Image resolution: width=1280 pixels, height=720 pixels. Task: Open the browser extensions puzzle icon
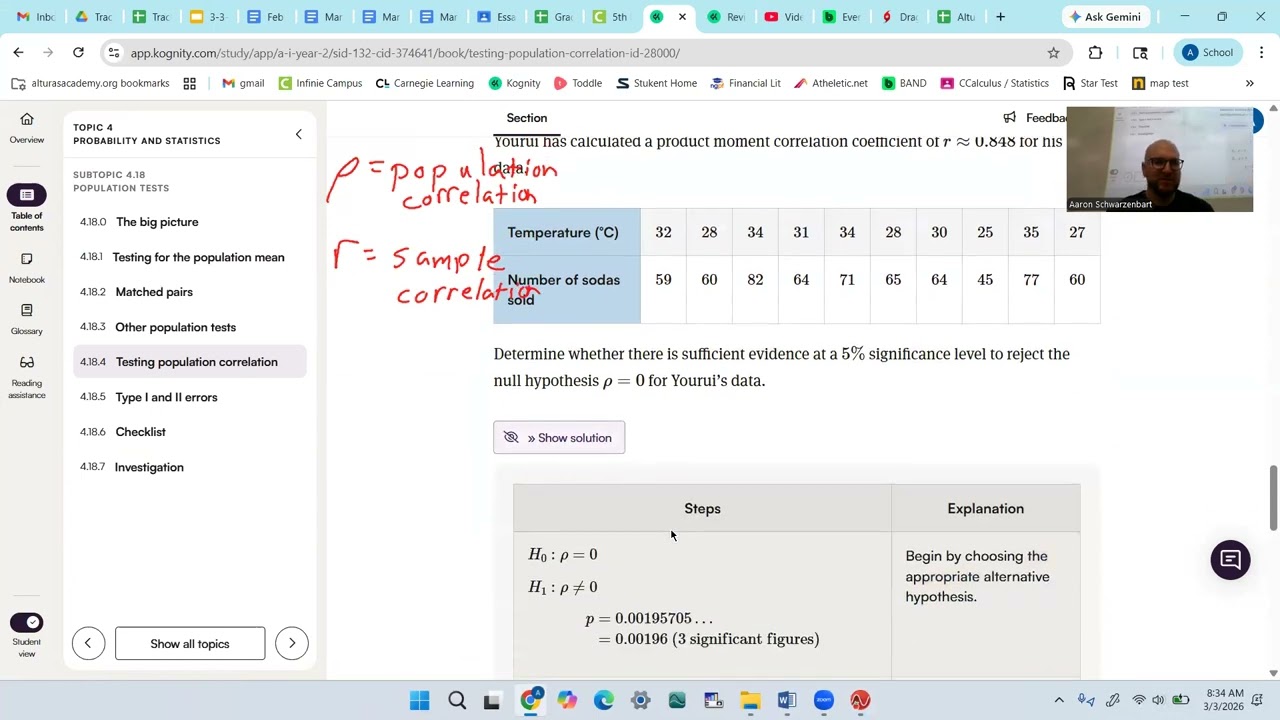pos(1095,53)
